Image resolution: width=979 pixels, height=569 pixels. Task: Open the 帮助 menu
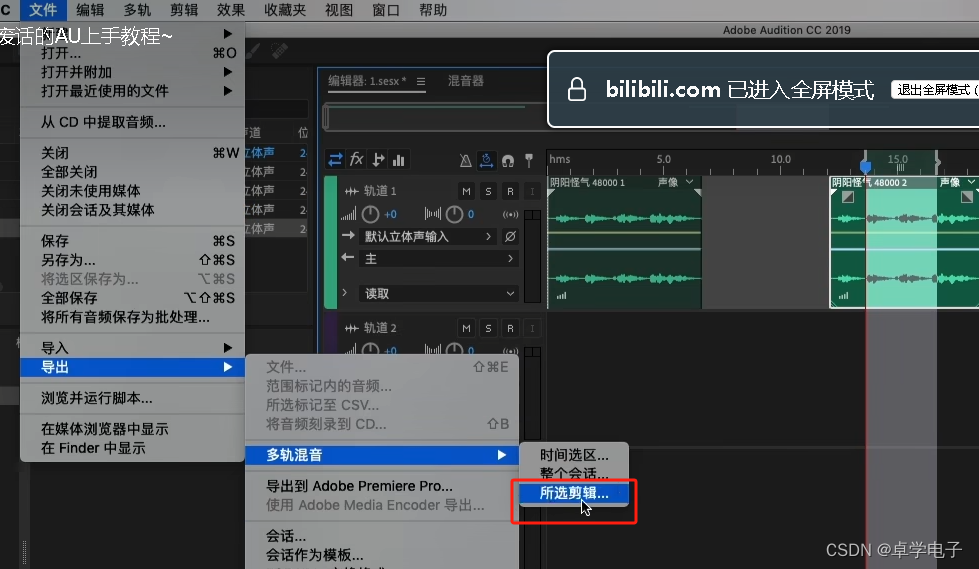coord(433,10)
